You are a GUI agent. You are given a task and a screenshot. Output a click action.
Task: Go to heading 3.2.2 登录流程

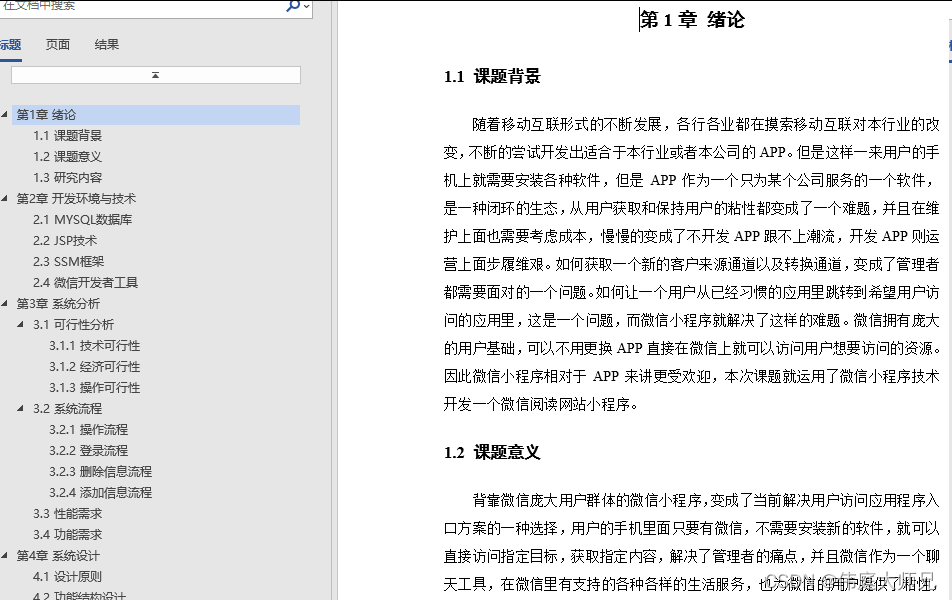coord(89,451)
